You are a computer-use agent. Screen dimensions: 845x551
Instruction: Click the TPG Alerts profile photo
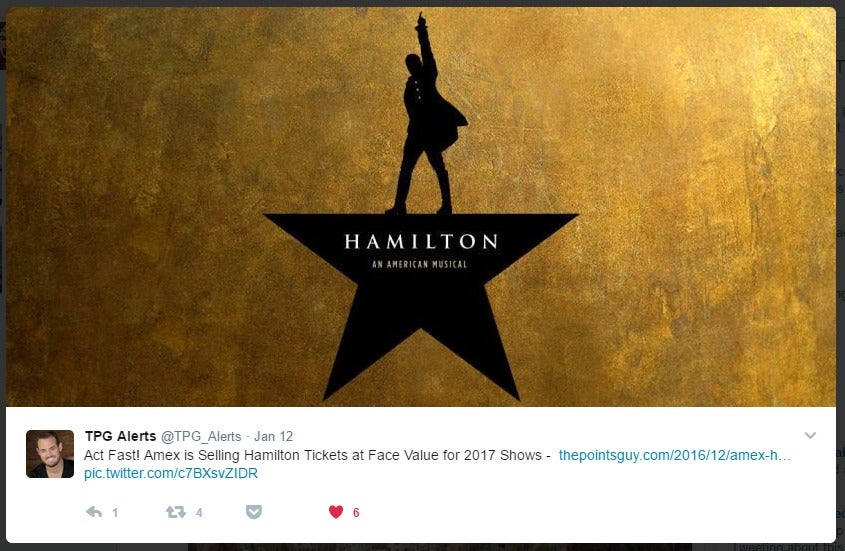tap(50, 454)
